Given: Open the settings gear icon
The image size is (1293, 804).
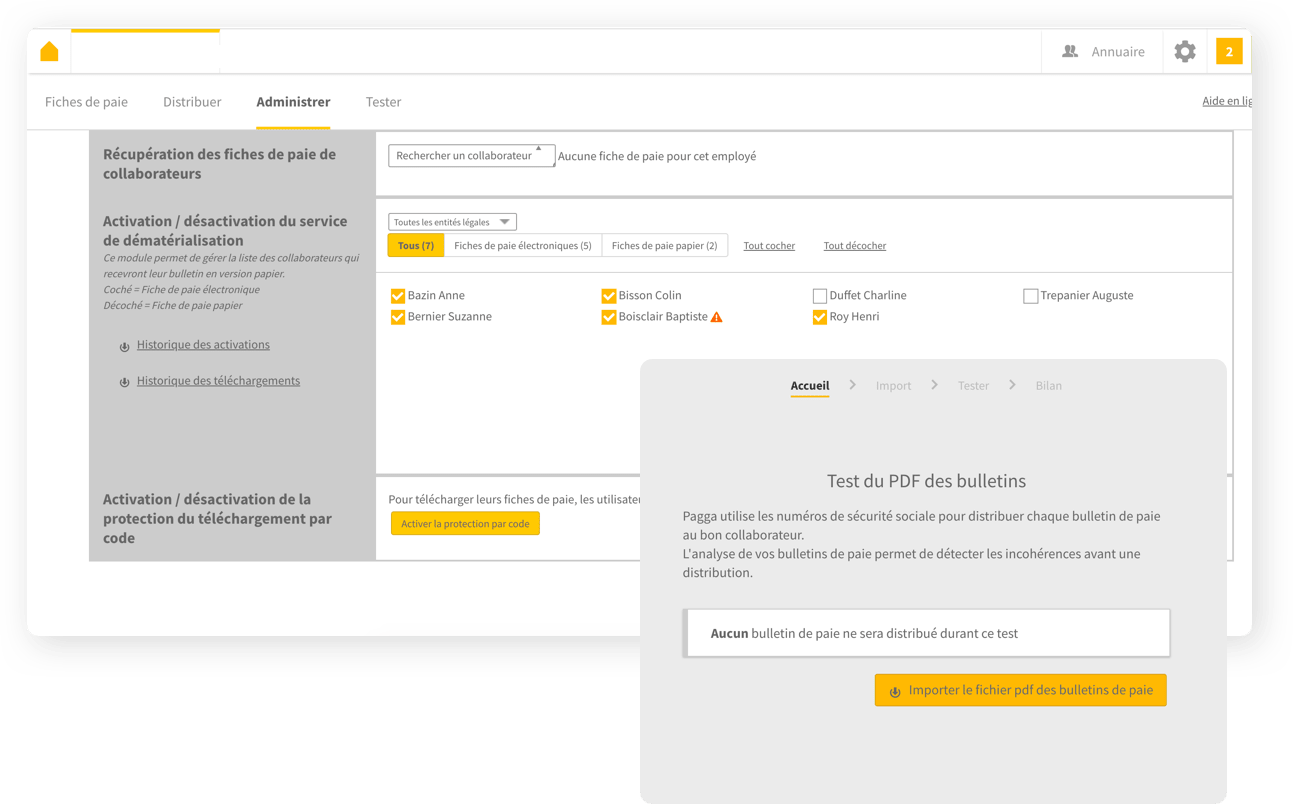Looking at the screenshot, I should click(x=1185, y=51).
